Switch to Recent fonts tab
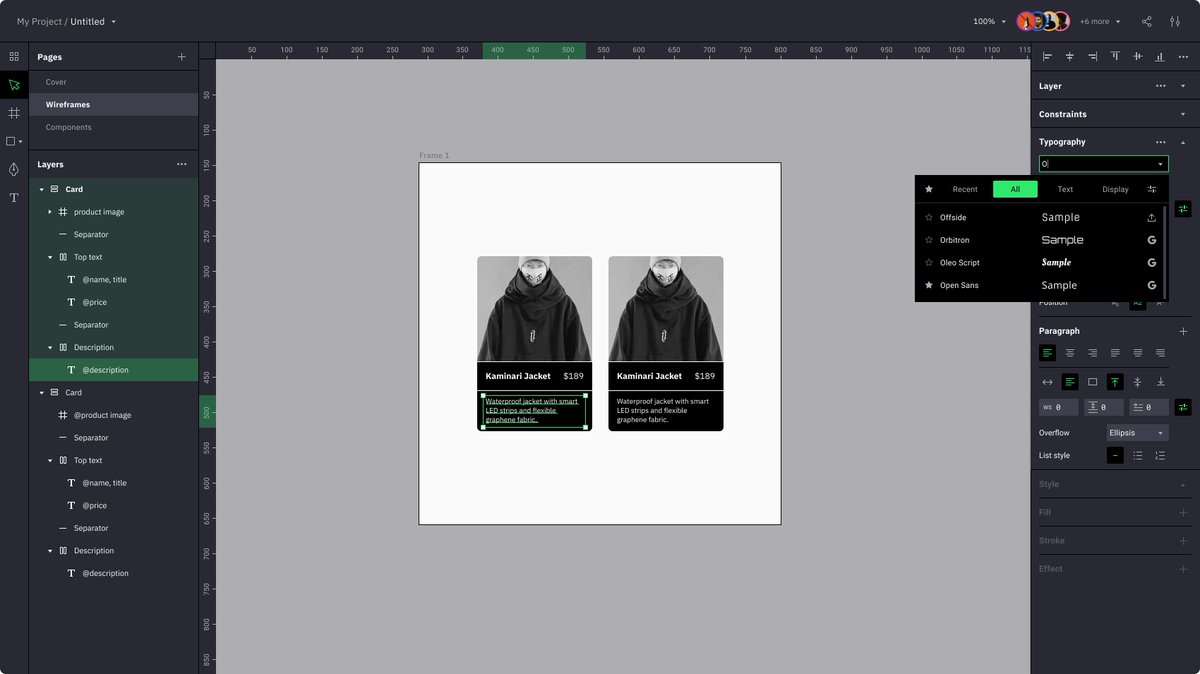 pos(965,189)
